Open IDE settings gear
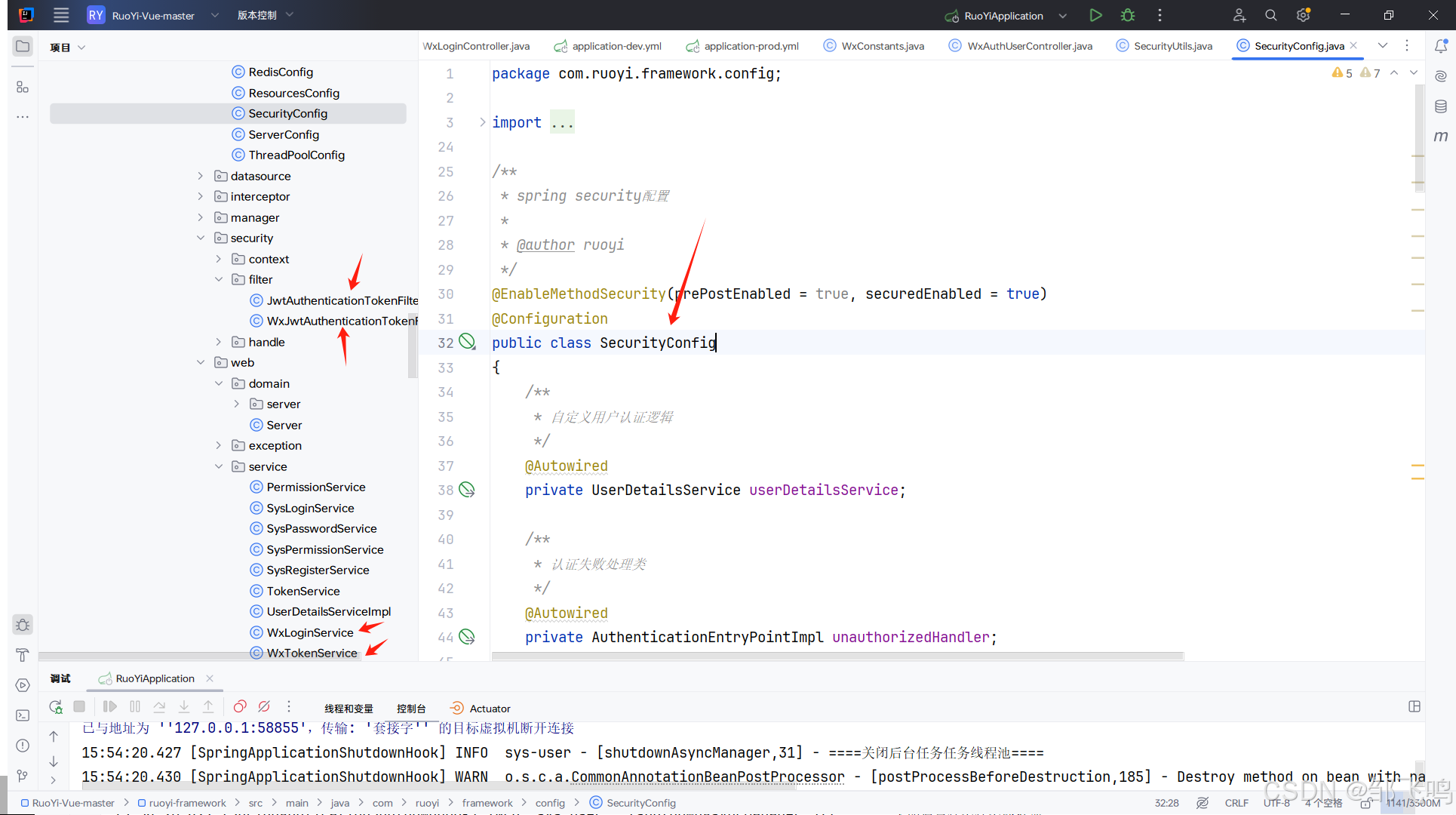 coord(1303,15)
